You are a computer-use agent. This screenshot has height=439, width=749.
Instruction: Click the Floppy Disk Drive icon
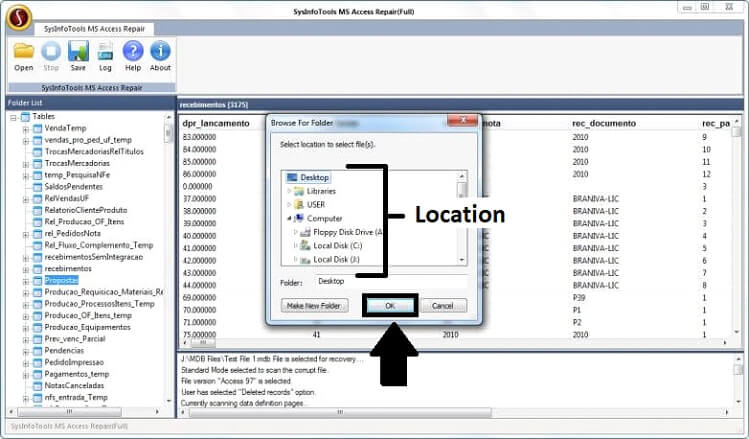point(305,232)
